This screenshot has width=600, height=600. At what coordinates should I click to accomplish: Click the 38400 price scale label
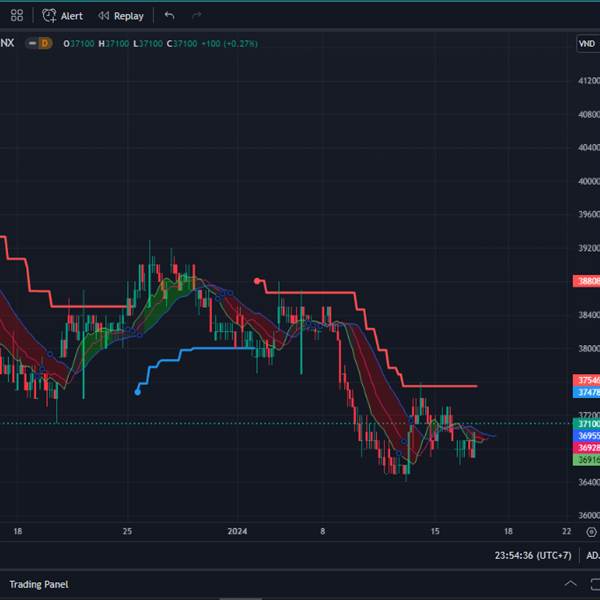tap(589, 315)
